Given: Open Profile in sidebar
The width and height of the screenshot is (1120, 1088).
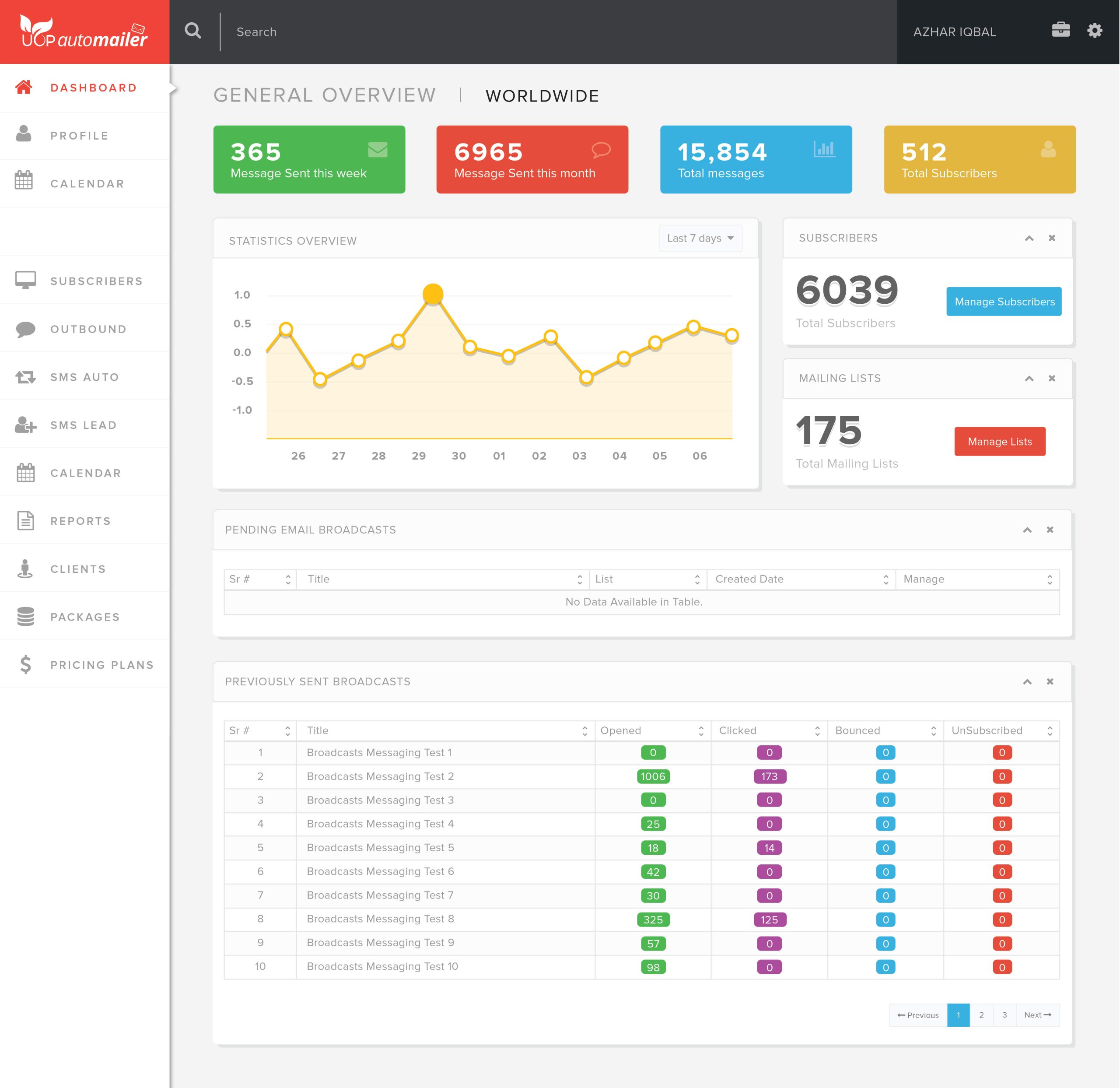Looking at the screenshot, I should (x=79, y=136).
